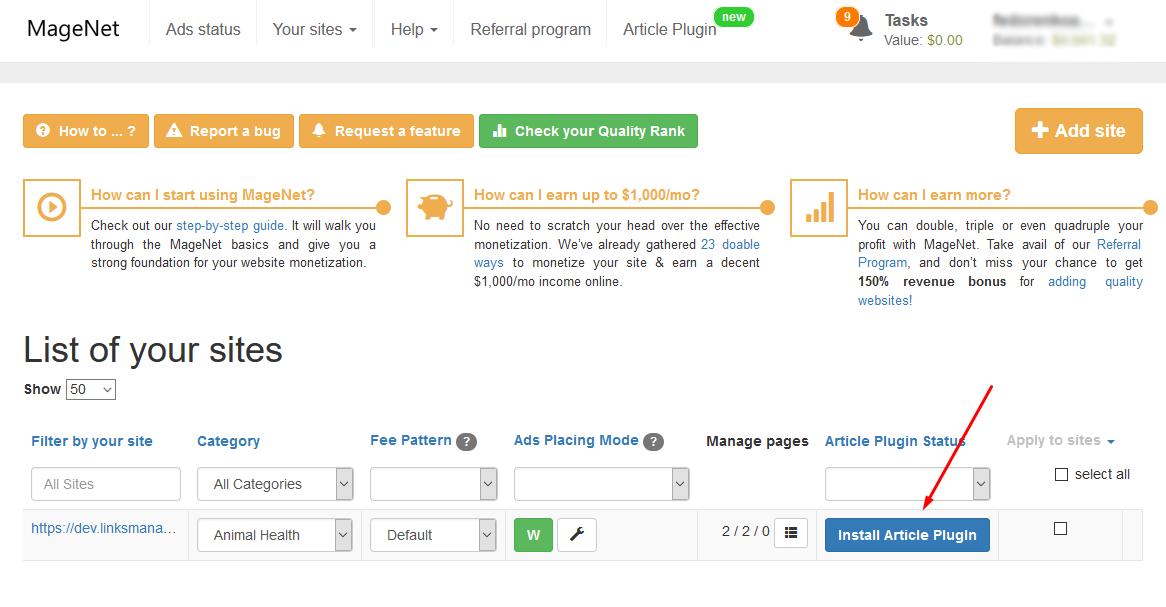Click the Tasks Value: $0.00 text
This screenshot has height=607, width=1166.
click(x=923, y=40)
